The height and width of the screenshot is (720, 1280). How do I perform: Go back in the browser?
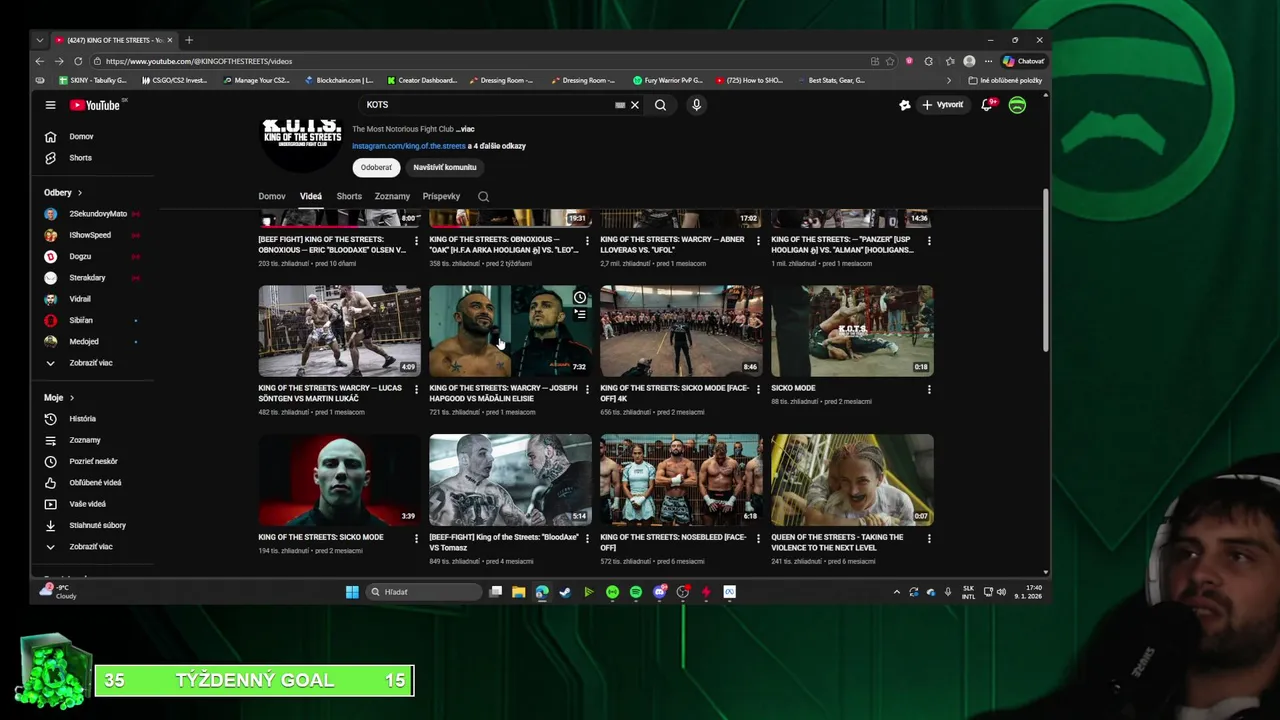pyautogui.click(x=40, y=61)
